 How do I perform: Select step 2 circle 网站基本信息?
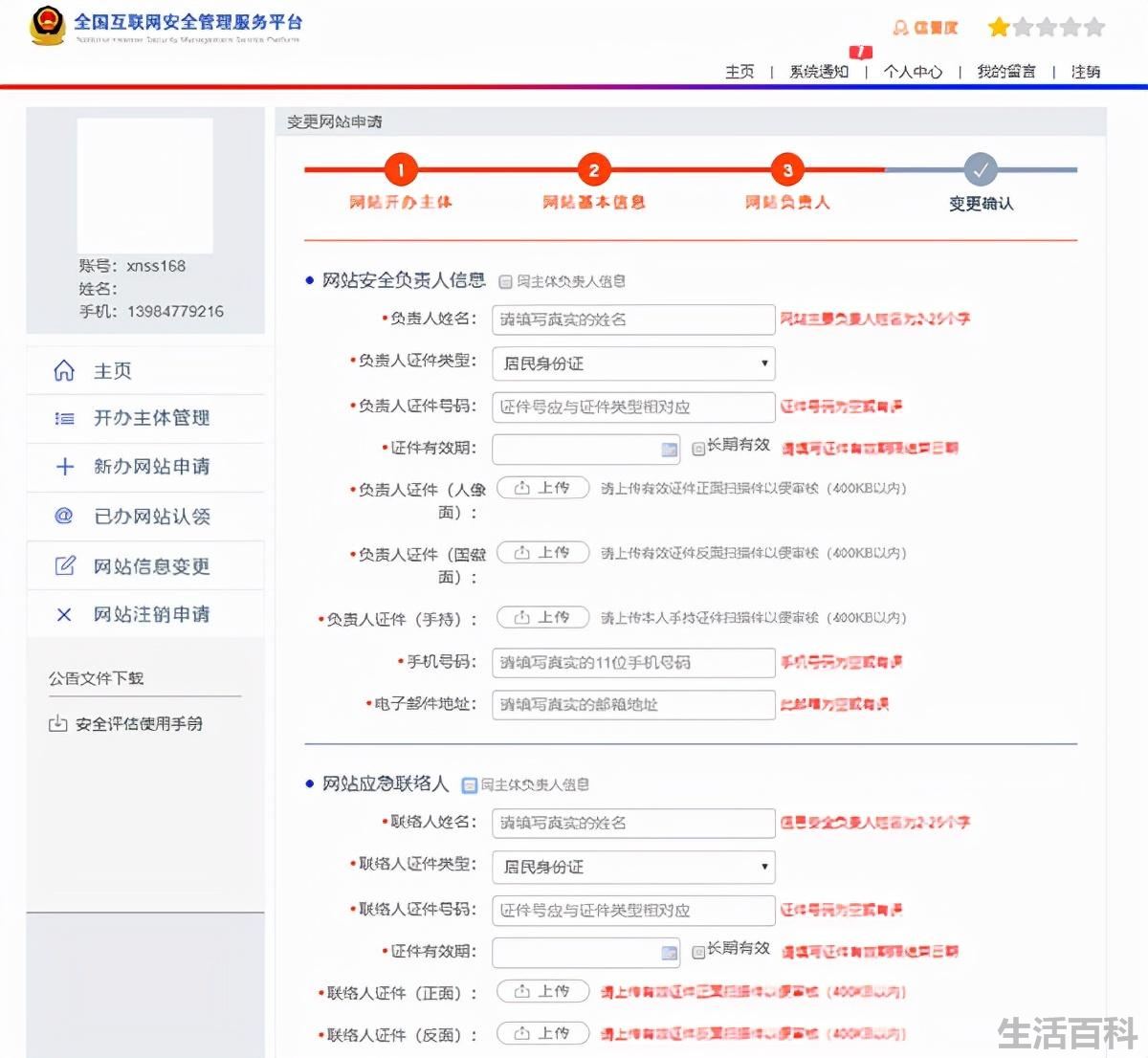tap(594, 170)
